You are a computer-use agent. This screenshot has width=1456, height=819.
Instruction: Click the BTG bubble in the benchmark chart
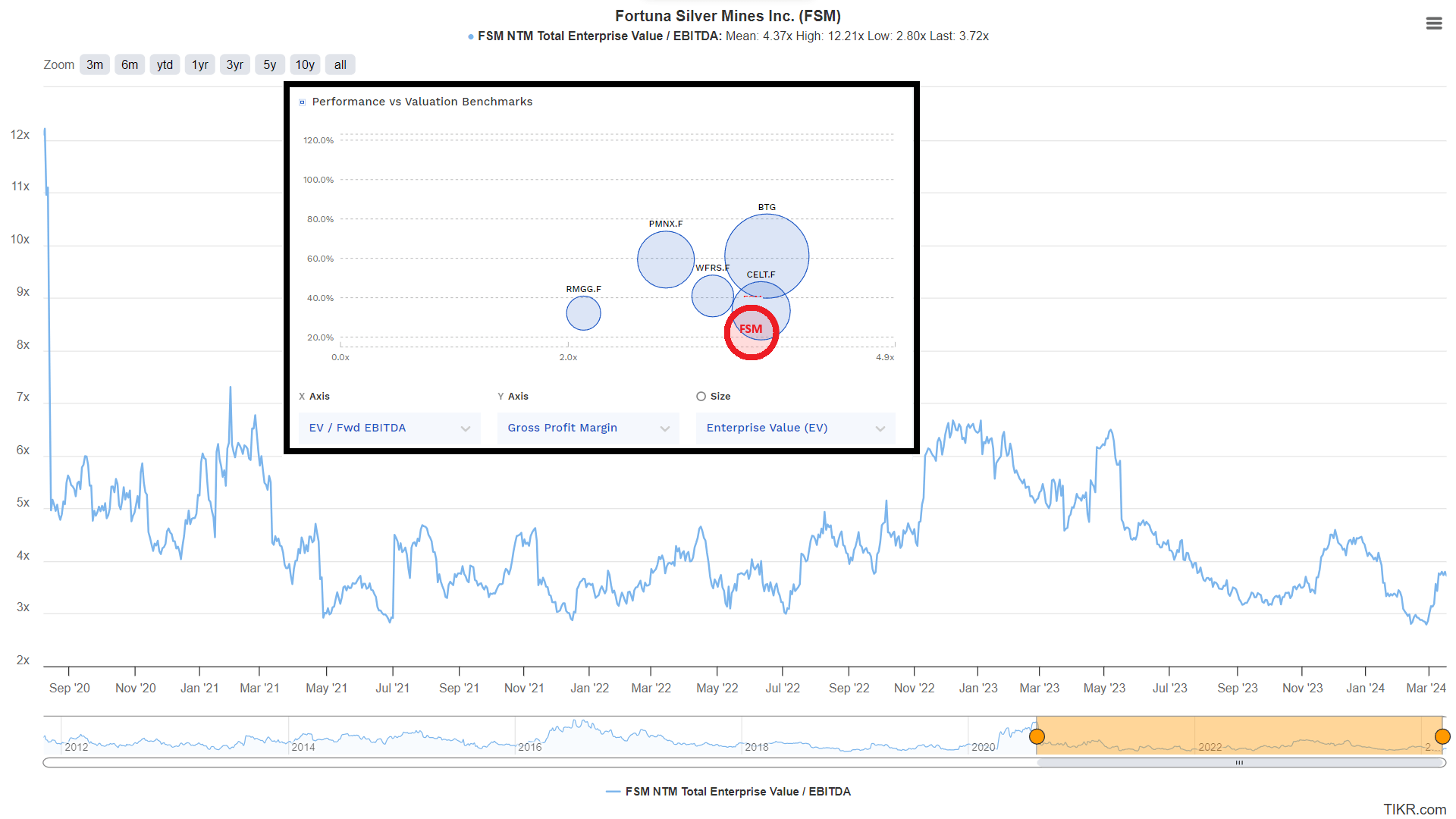[766, 256]
